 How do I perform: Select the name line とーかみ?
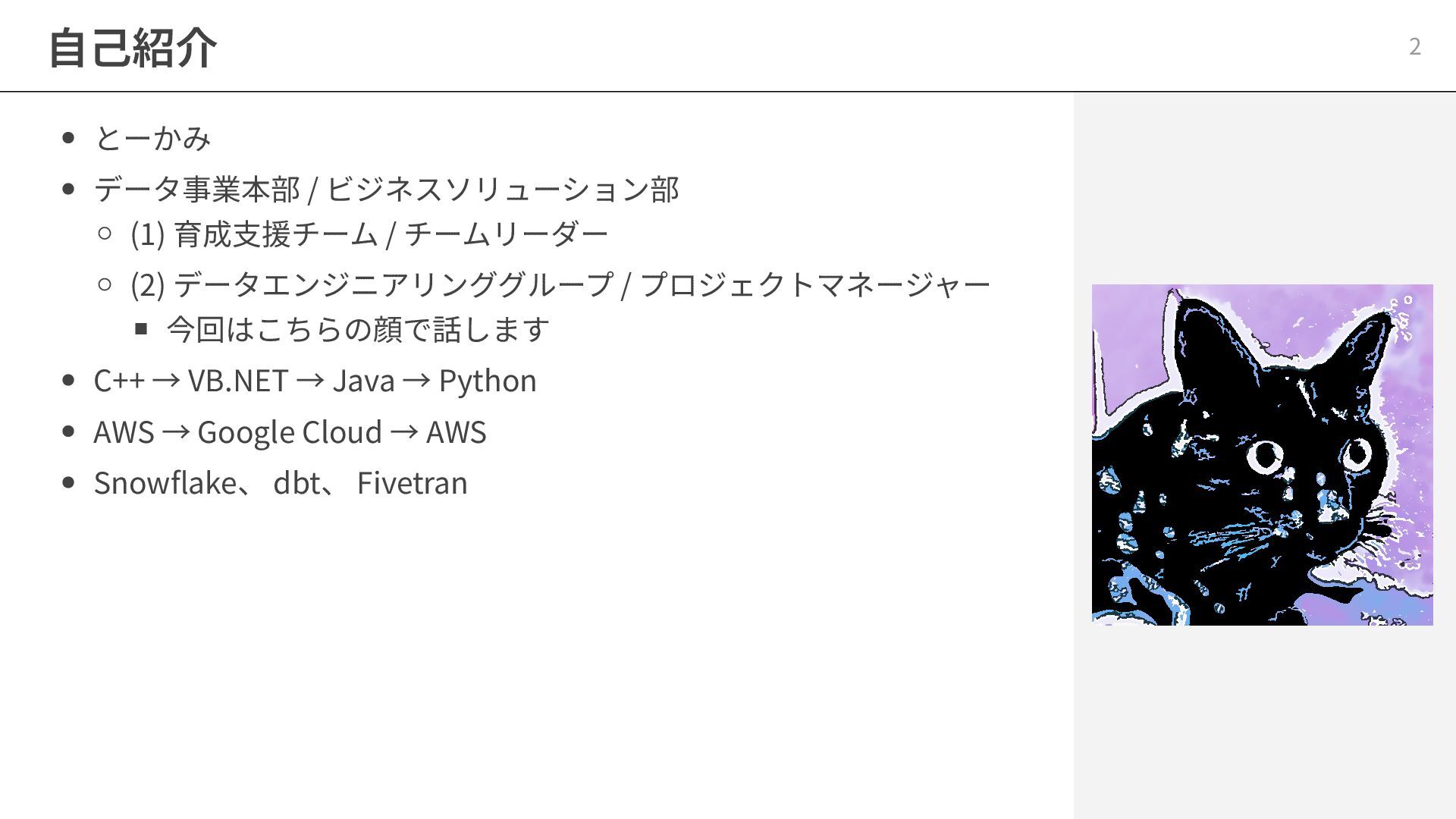tap(152, 138)
